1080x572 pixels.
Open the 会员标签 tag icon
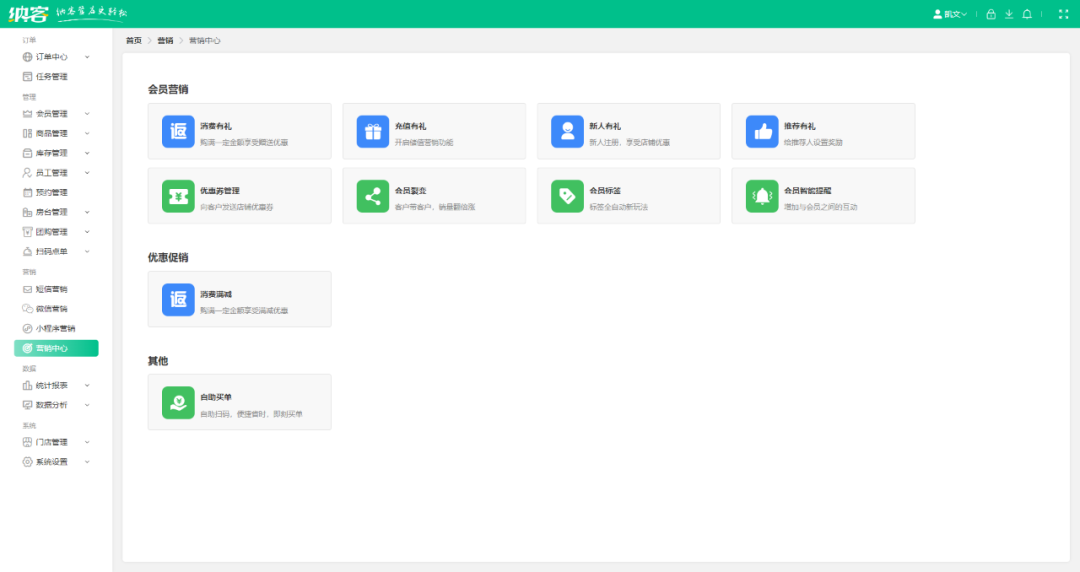(x=568, y=196)
